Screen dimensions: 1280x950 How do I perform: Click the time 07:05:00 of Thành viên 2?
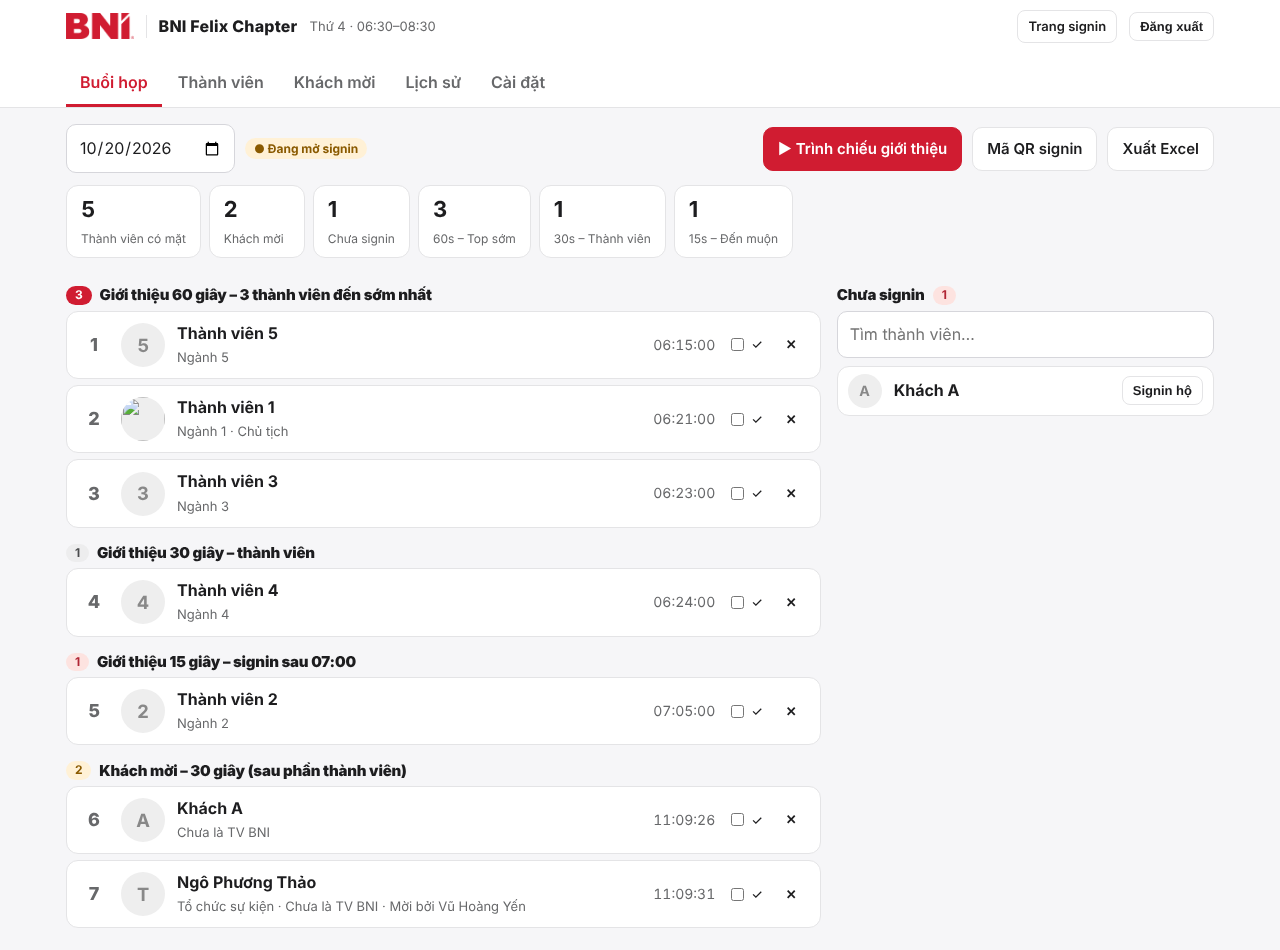pos(684,711)
